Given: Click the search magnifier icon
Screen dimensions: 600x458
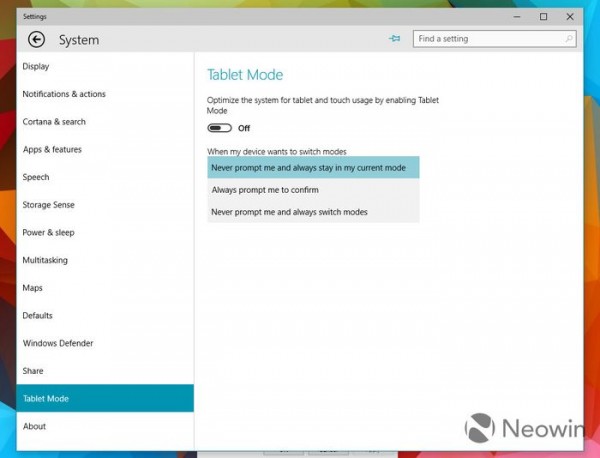Looking at the screenshot, I should 569,39.
